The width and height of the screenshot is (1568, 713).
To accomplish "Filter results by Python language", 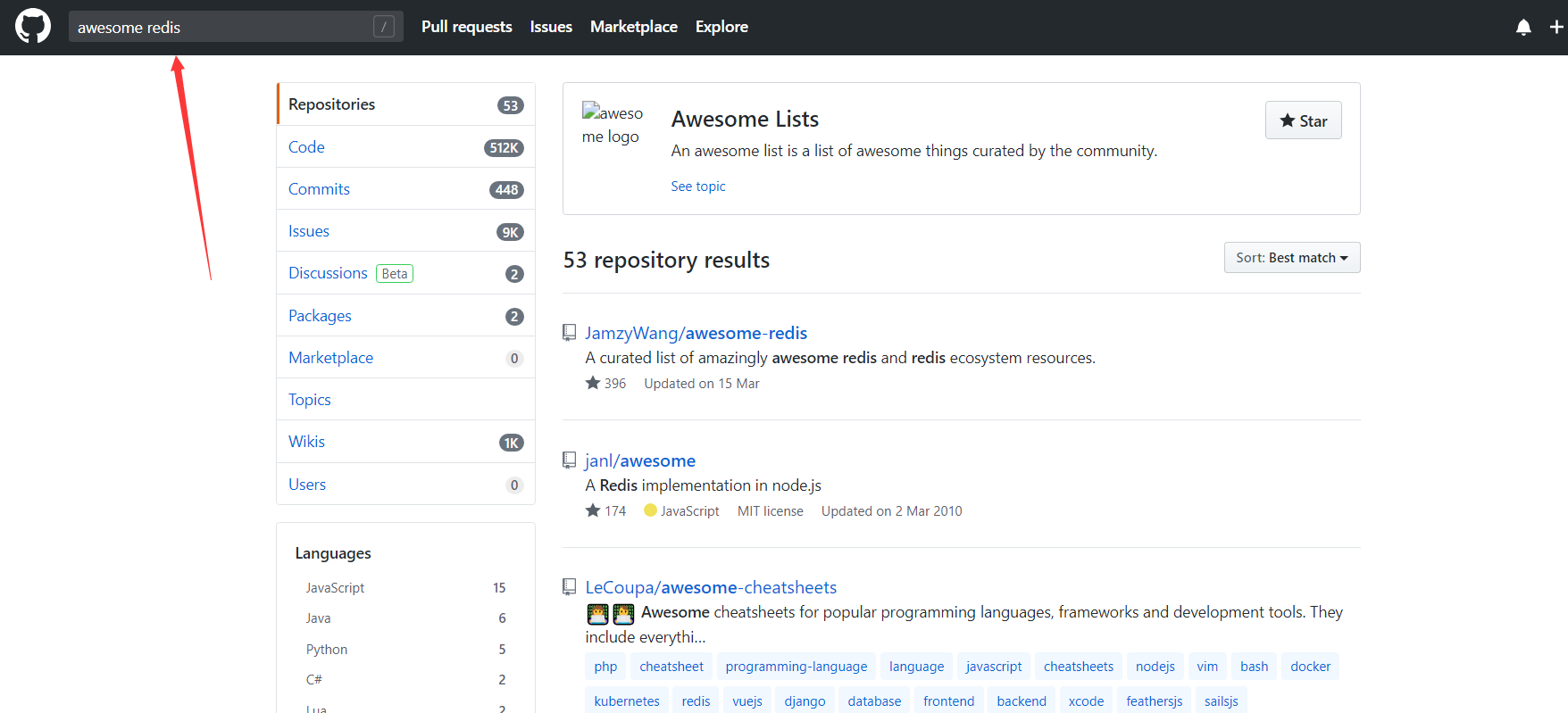I will [327, 650].
